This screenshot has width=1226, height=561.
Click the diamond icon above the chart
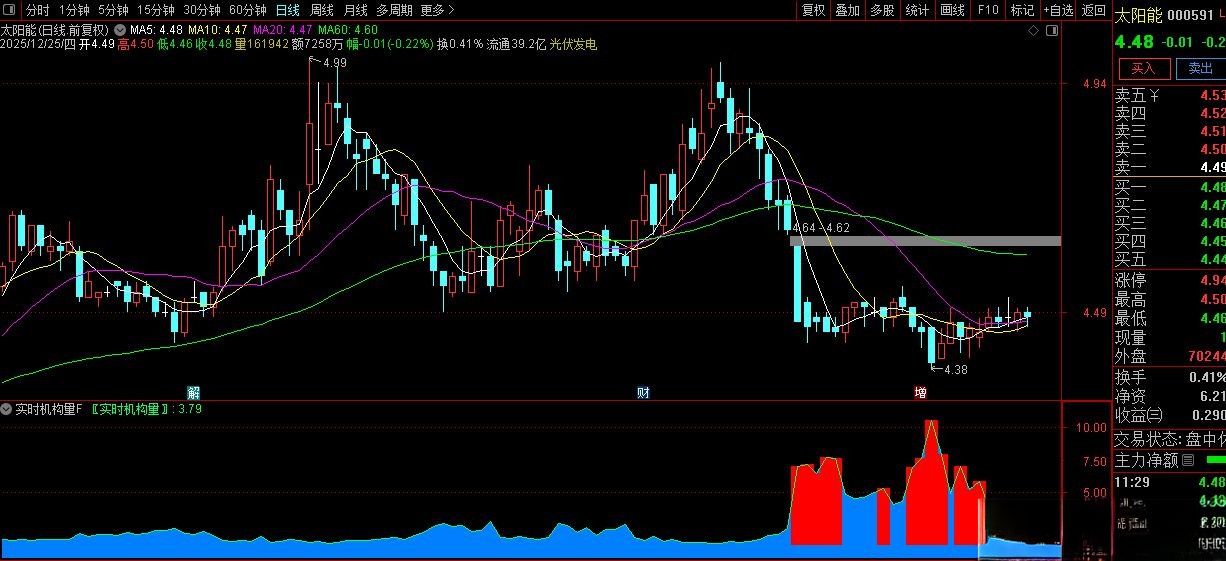click(1033, 32)
